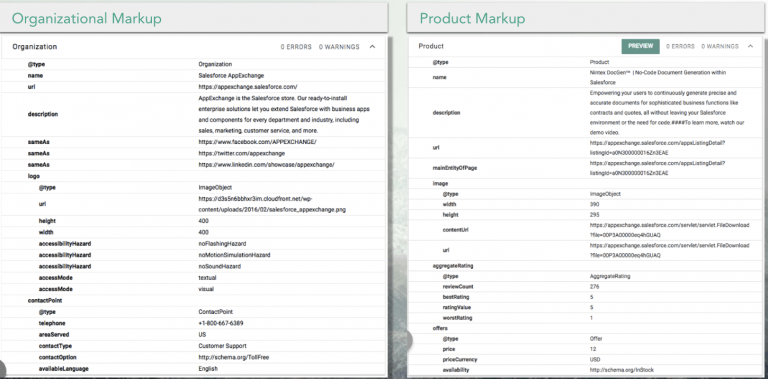Click the availableLanguage value 'English'
This screenshot has height=379, width=768.
208,368
